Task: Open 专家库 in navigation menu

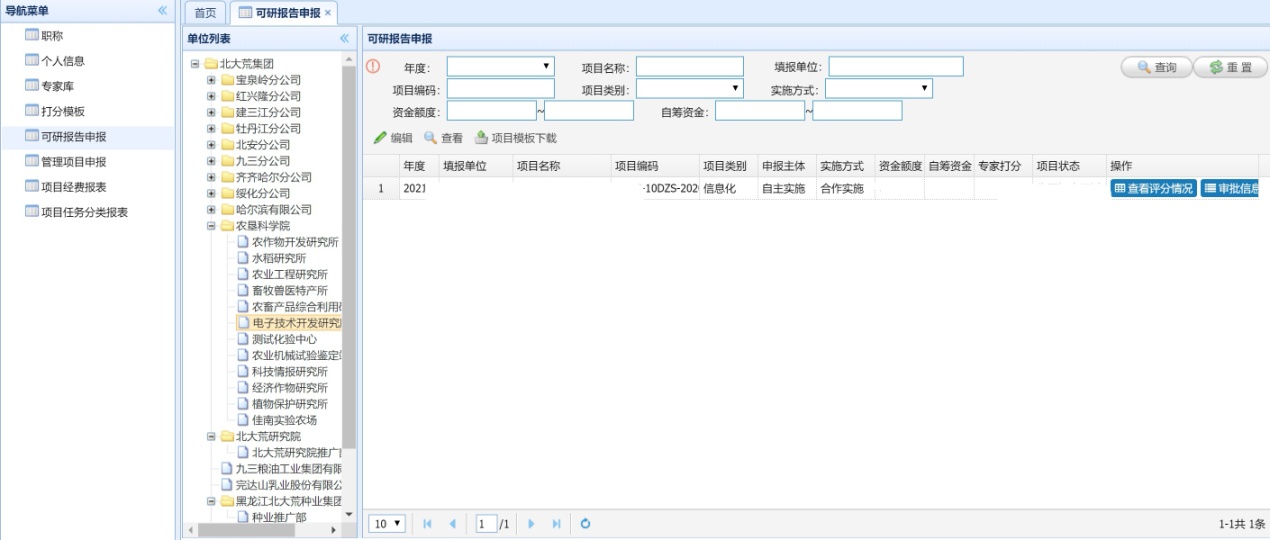Action: coord(57,86)
